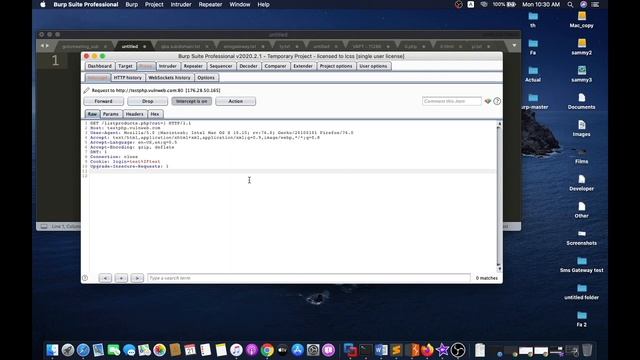This screenshot has height=360, width=640.
Task: Open Apple TV app in the Dock
Action: [282, 350]
